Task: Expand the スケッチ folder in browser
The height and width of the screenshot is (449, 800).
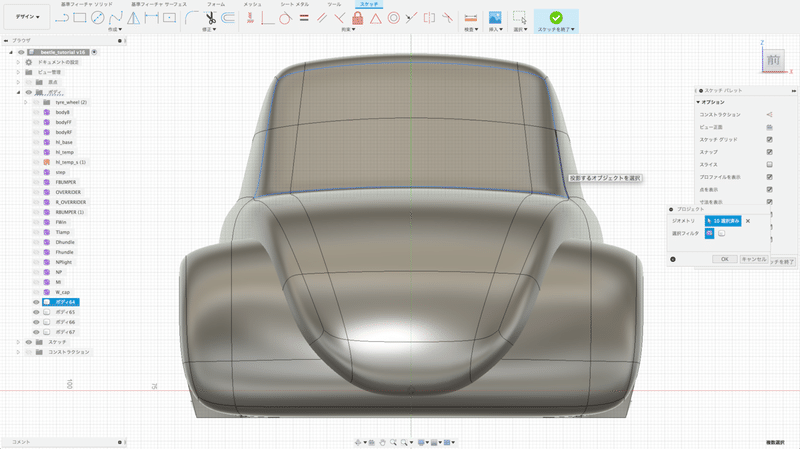Action: (18, 342)
